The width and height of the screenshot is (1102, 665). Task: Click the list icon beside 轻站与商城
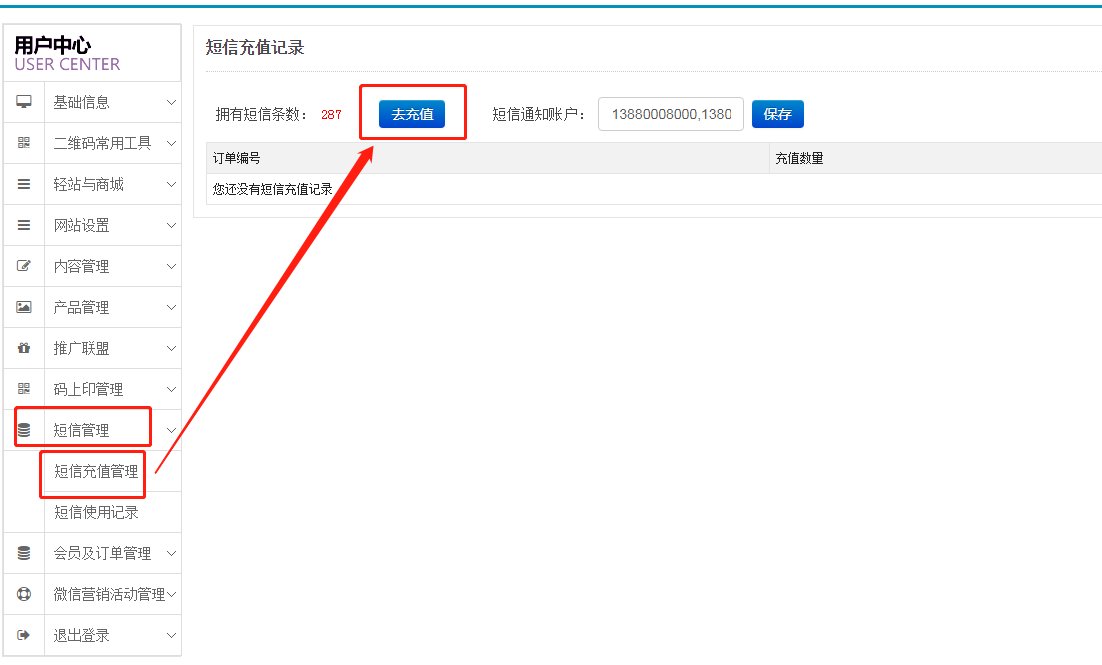tap(24, 184)
